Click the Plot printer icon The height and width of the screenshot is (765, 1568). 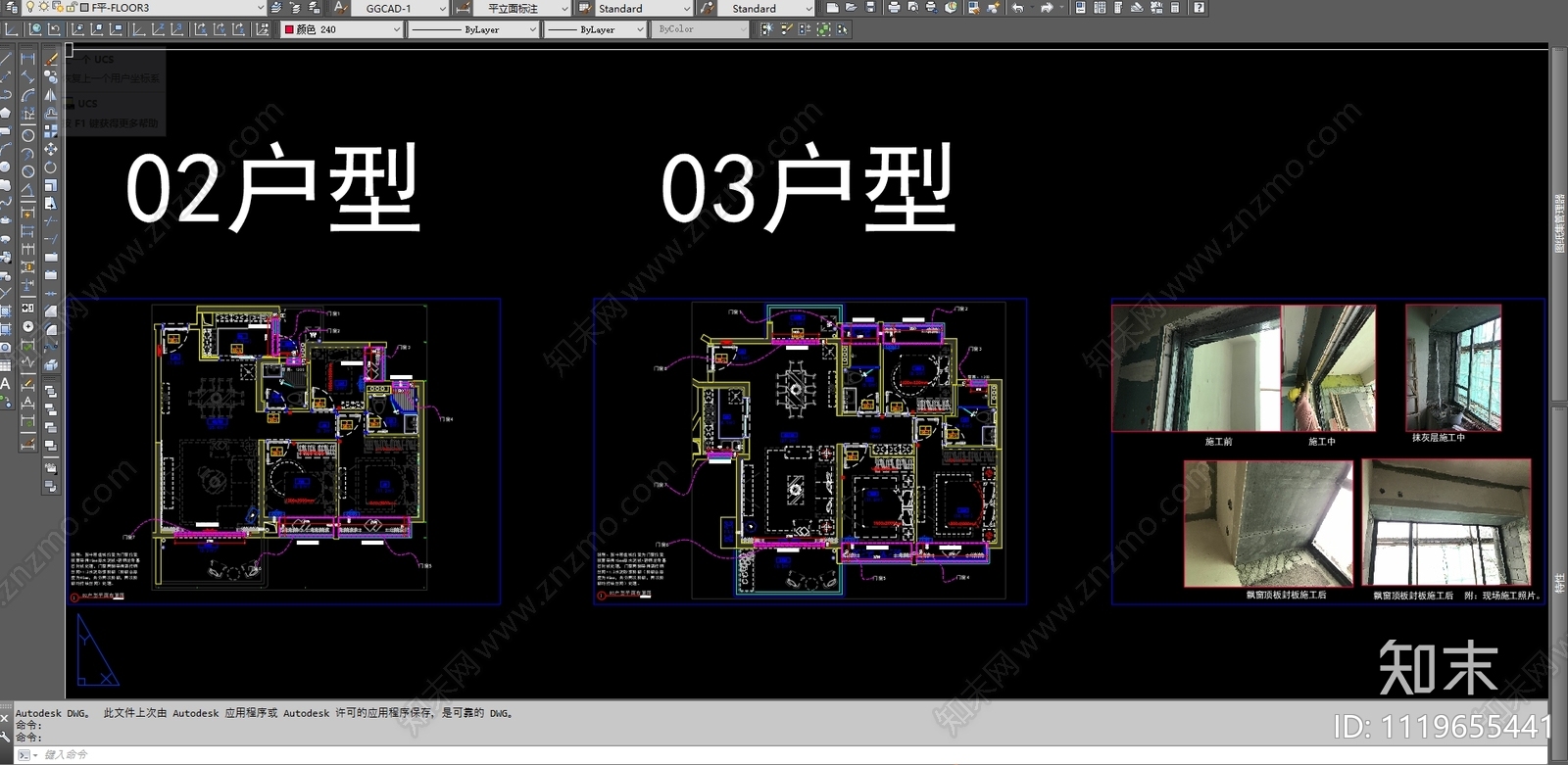[894, 8]
